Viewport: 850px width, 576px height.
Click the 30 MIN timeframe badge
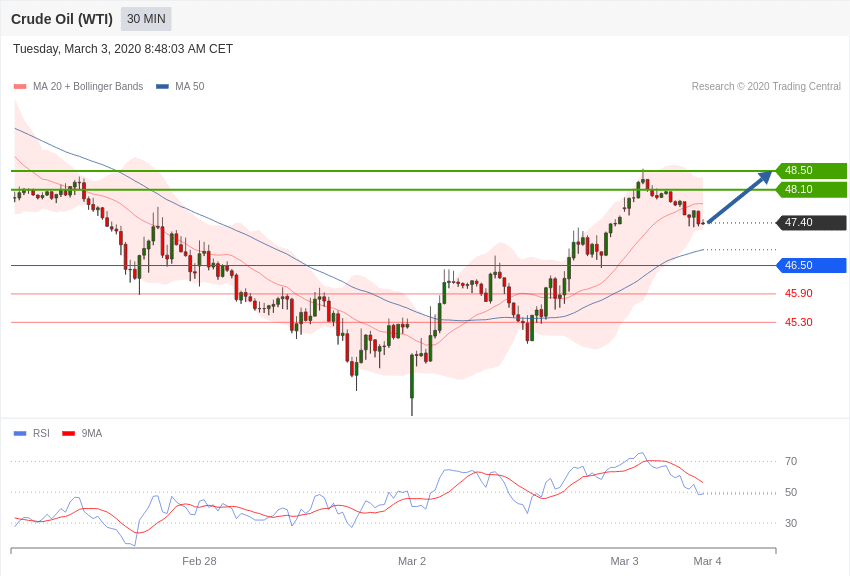coord(146,19)
